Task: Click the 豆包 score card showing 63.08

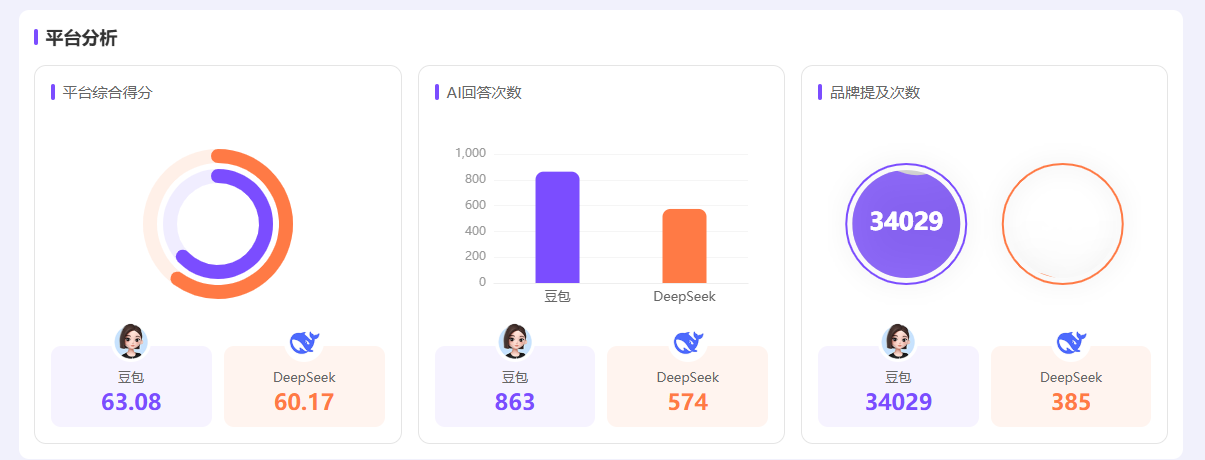Action: click(x=131, y=386)
